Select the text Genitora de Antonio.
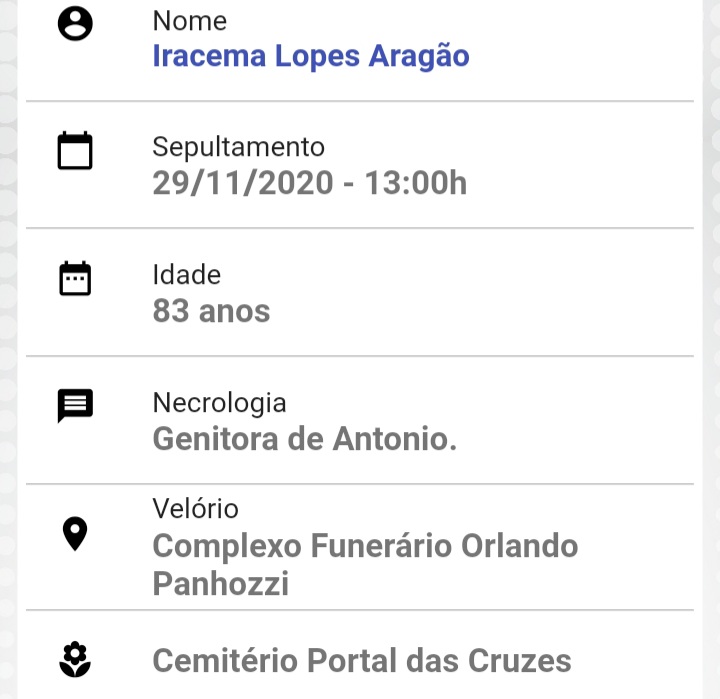Image resolution: width=720 pixels, height=699 pixels. tap(305, 439)
